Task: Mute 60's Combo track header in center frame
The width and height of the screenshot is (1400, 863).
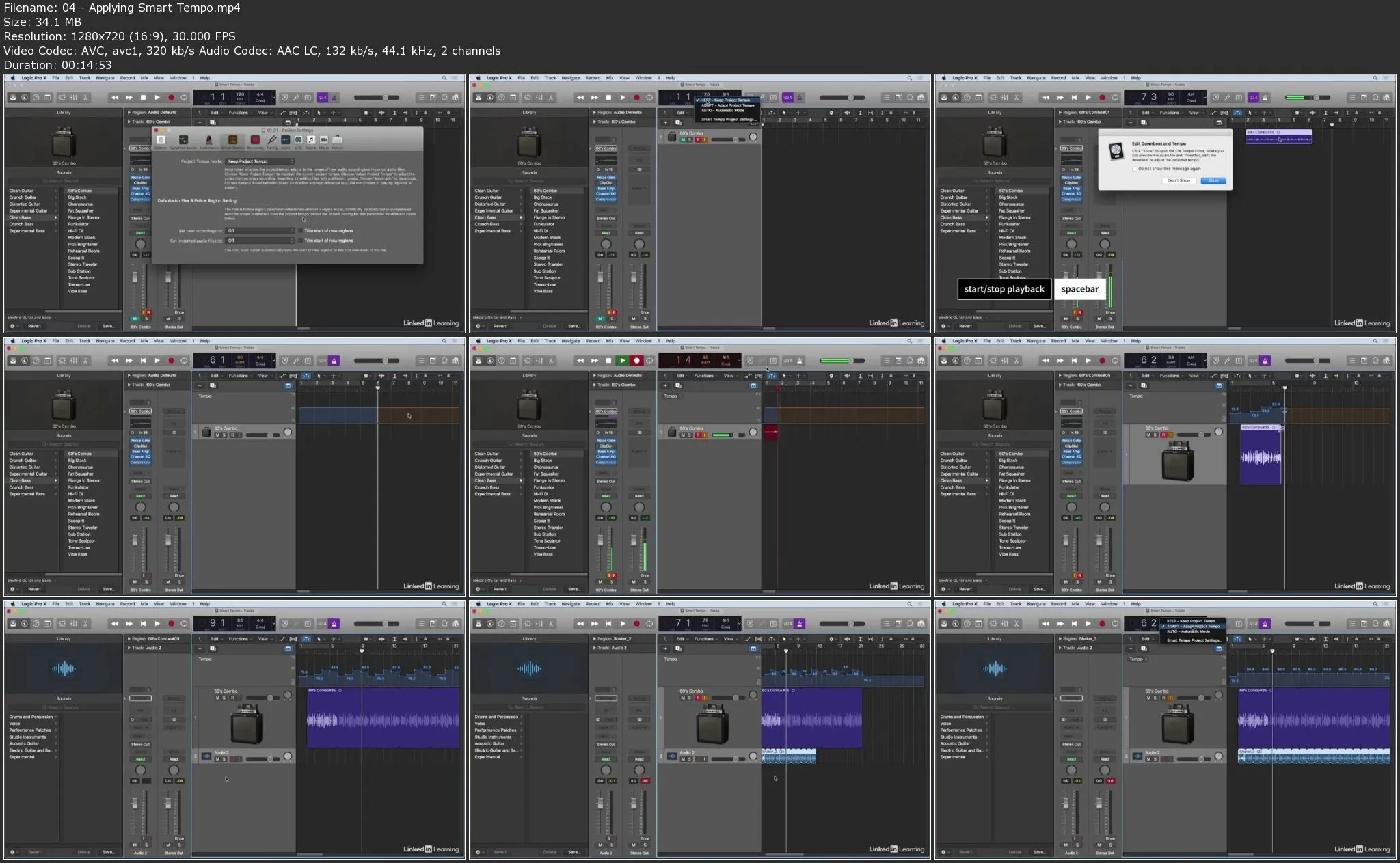Action: pyautogui.click(x=683, y=435)
